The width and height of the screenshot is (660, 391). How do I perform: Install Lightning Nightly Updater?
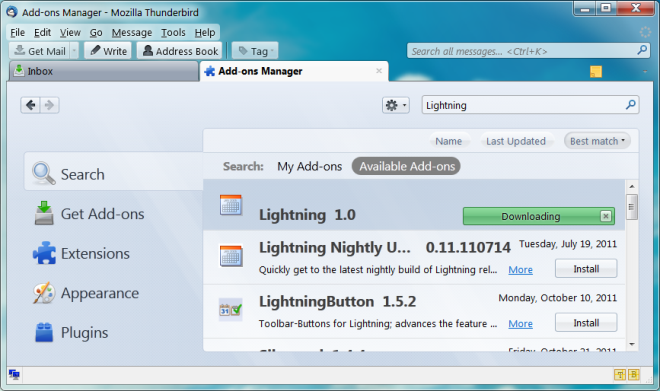[586, 269]
